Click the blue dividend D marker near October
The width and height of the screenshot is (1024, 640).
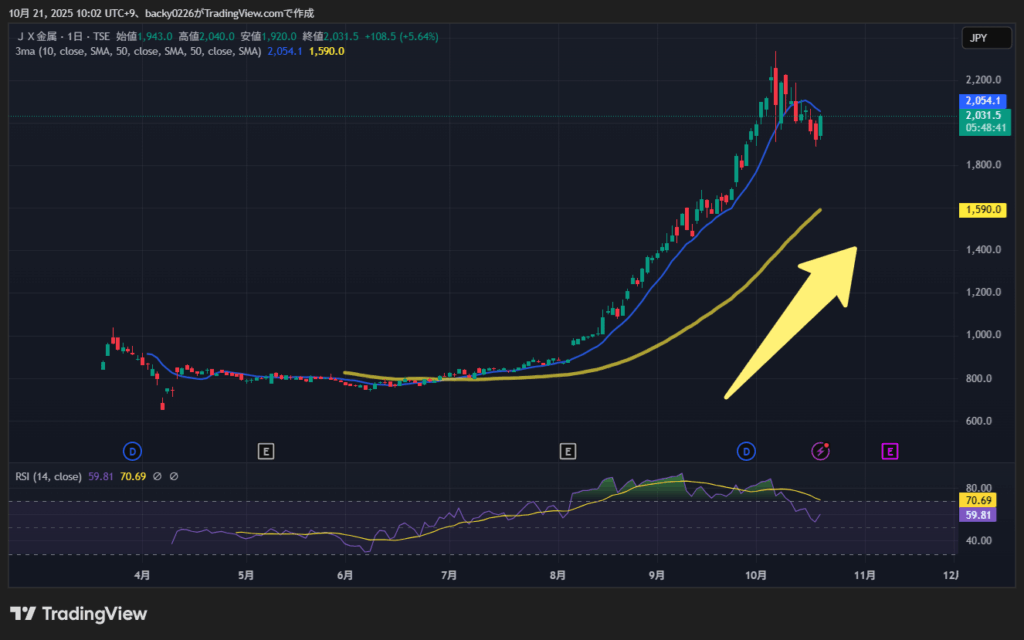(746, 451)
